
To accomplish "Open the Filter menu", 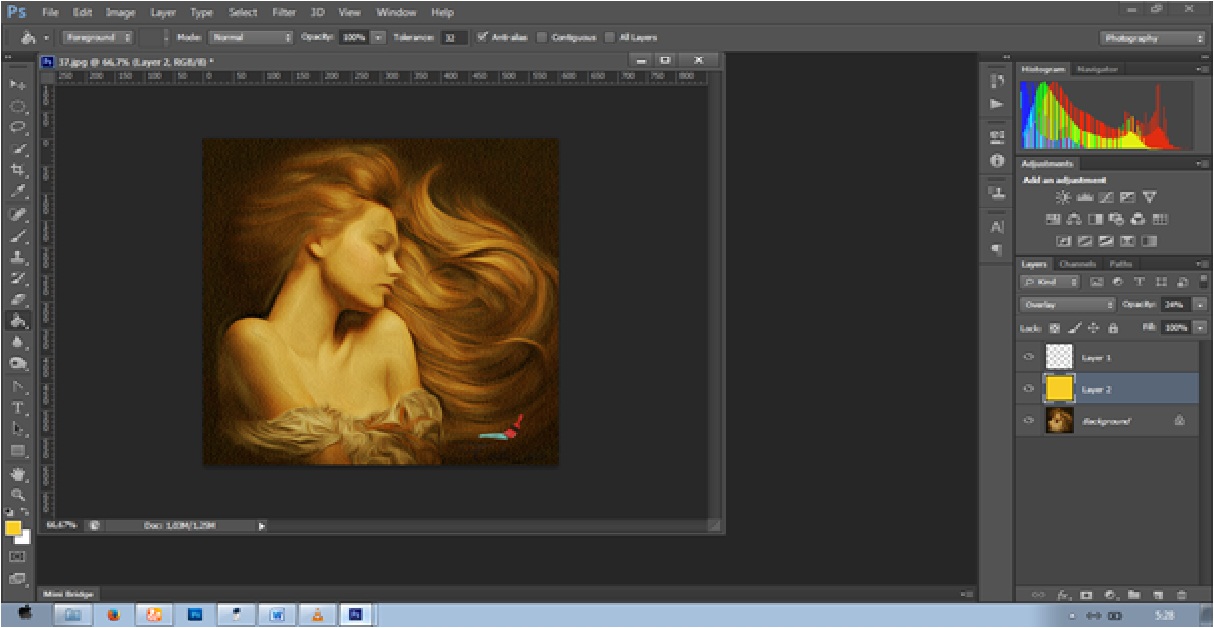I will (x=283, y=13).
